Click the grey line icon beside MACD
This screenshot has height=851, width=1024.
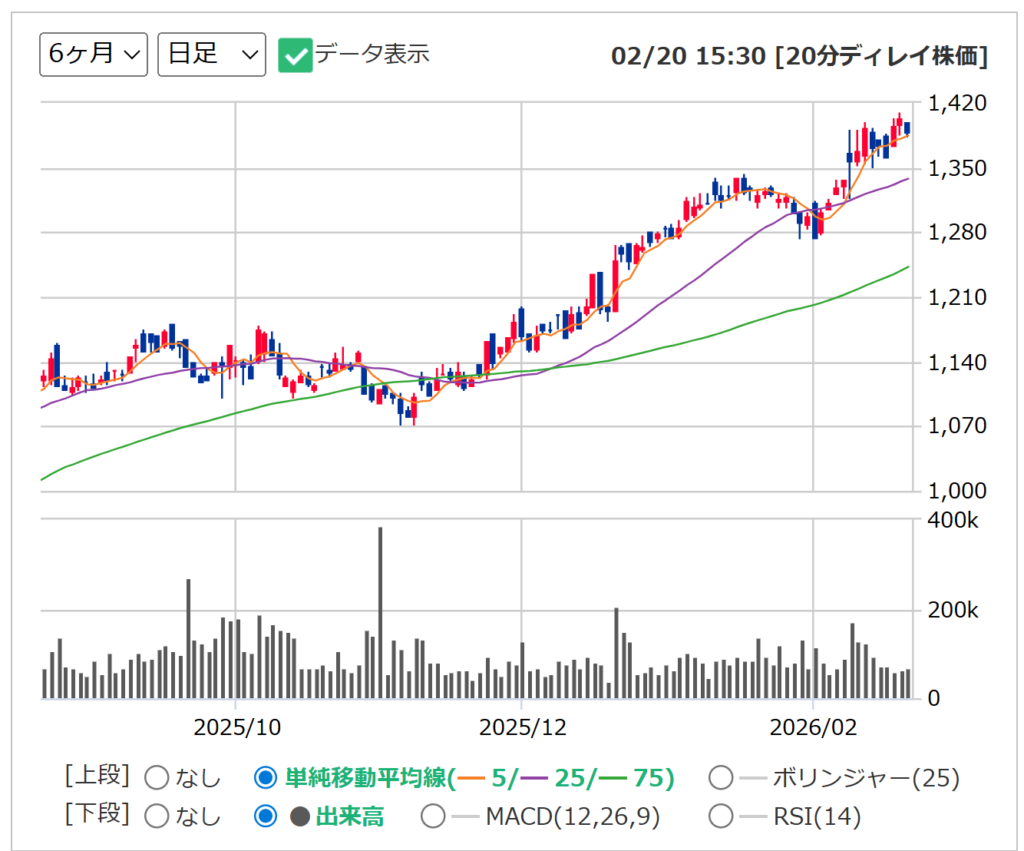coord(466,816)
